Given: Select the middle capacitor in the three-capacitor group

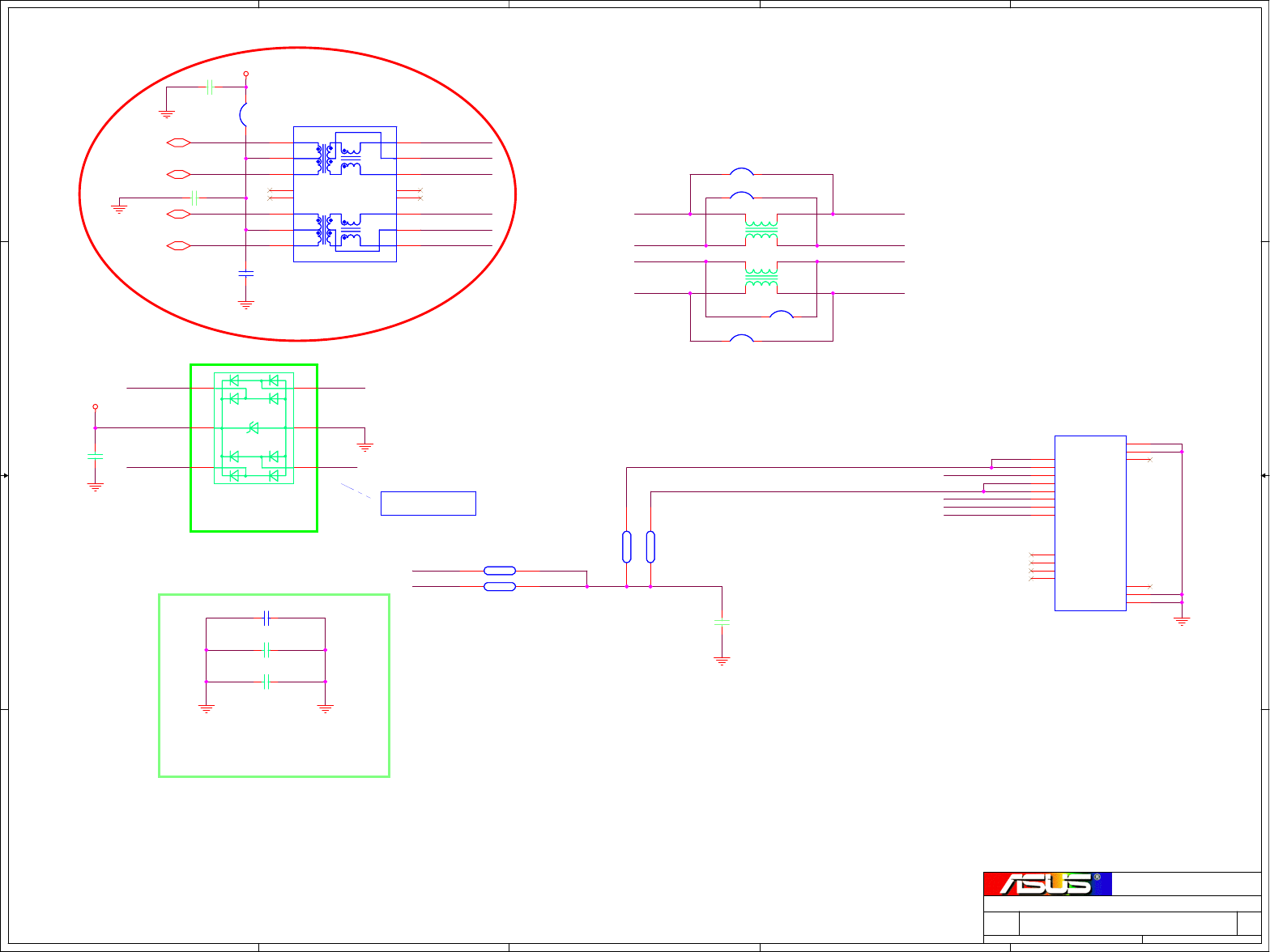Looking at the screenshot, I should click(266, 650).
